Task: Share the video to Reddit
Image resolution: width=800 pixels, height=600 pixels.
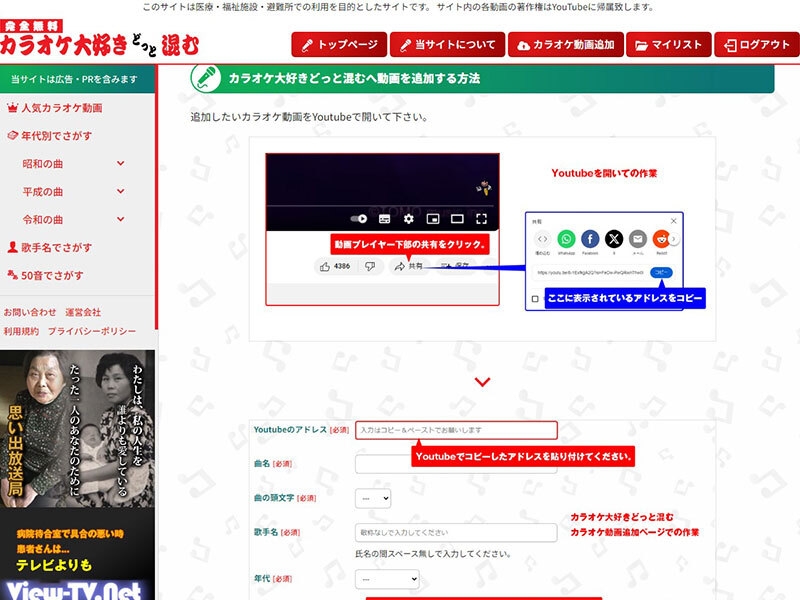Action: coord(662,239)
